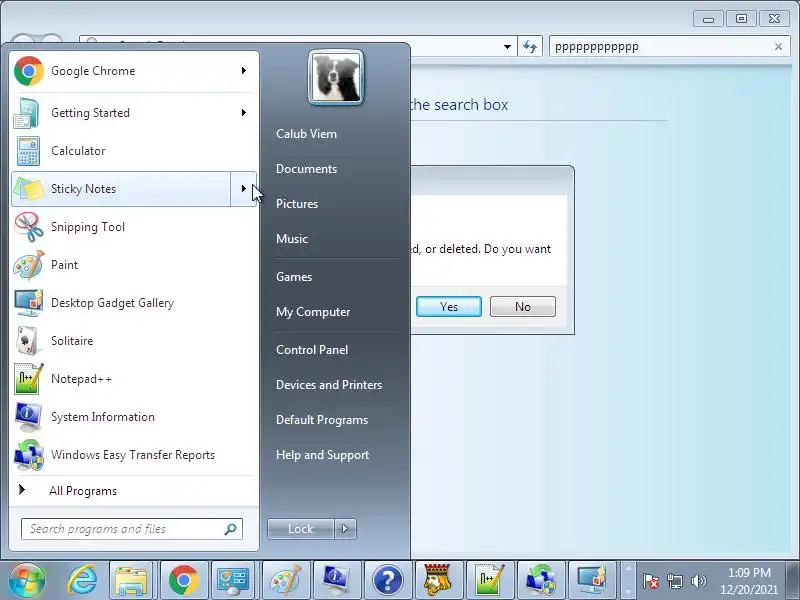The height and width of the screenshot is (600, 800).
Task: Open Windows Easy Transfer taskbar icon
Action: (x=540, y=580)
